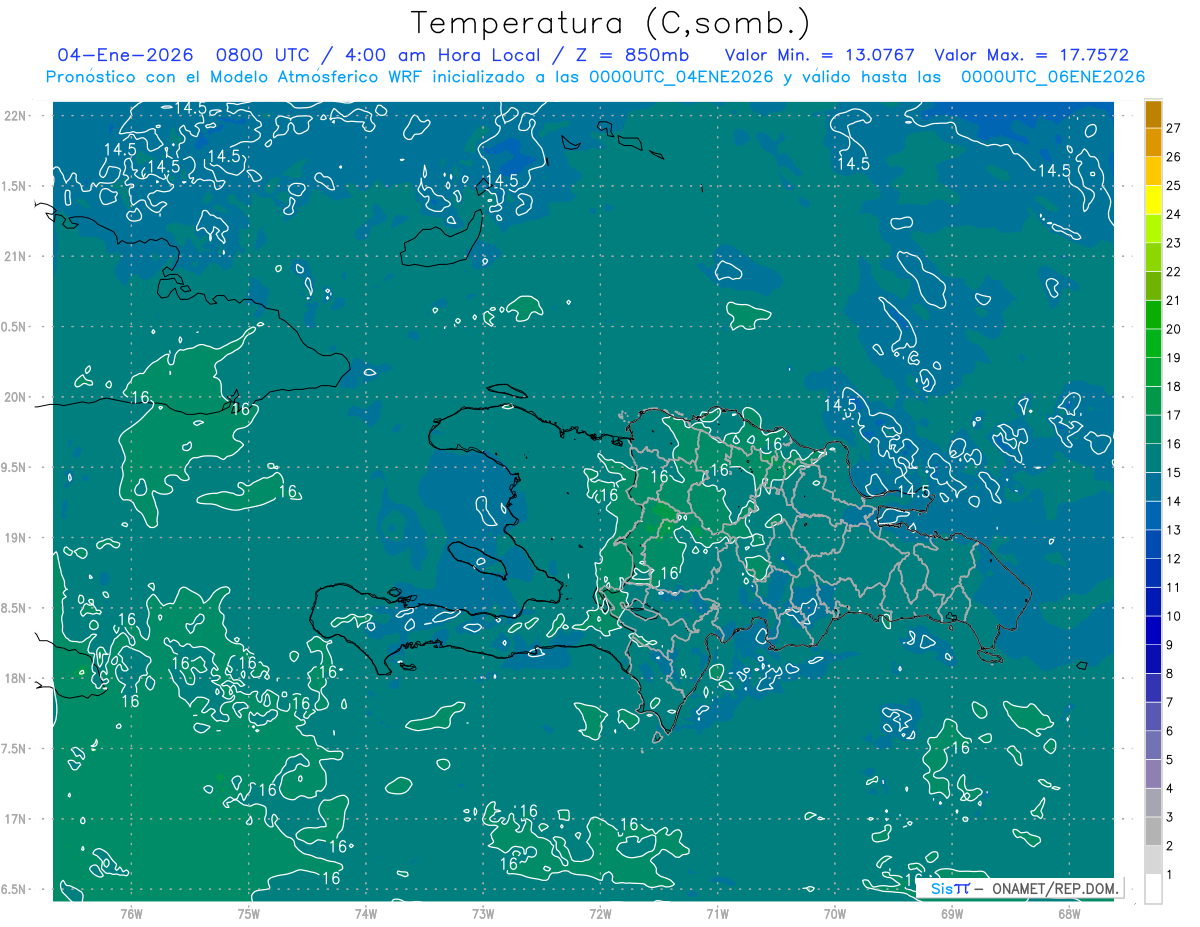Click legend color band between 26 and 27

pyautogui.click(x=1153, y=142)
